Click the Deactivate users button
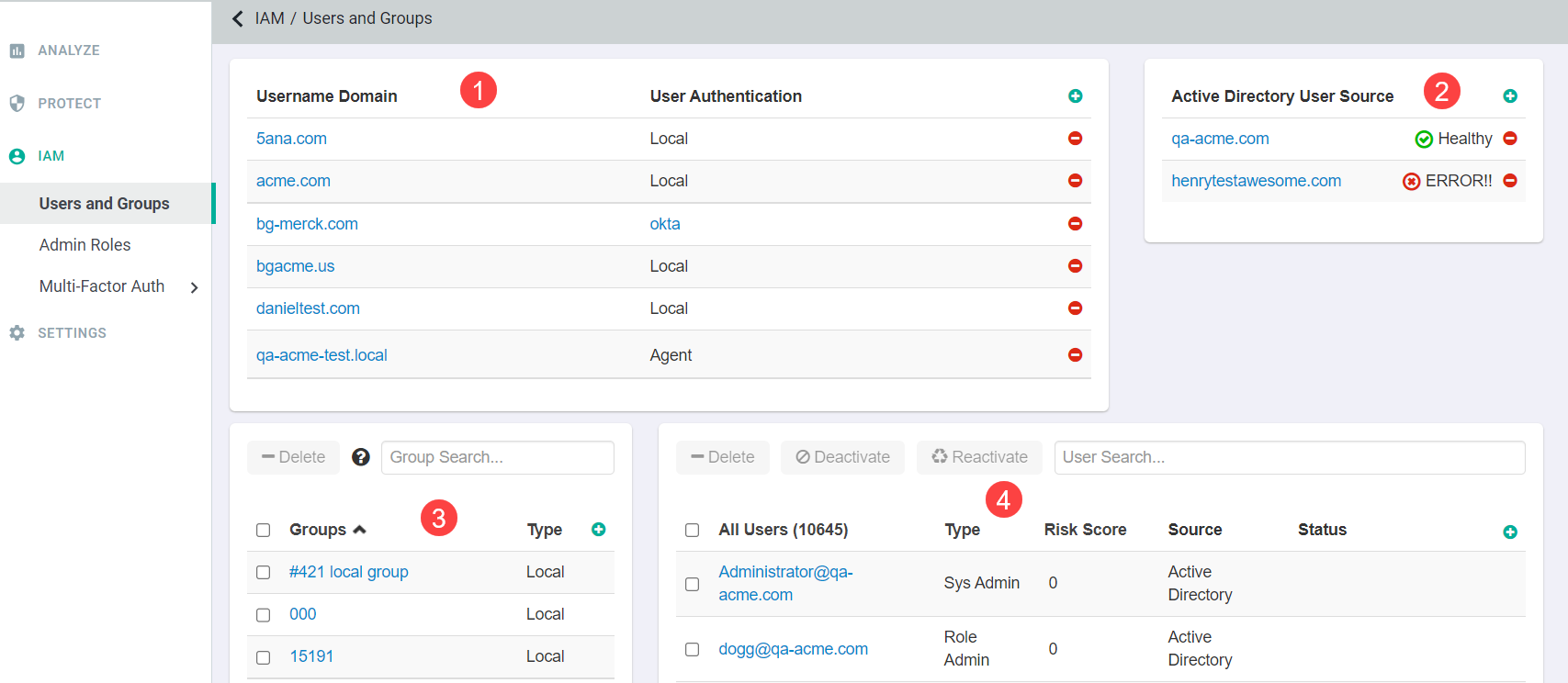This screenshot has width=1568, height=683. coord(842,457)
